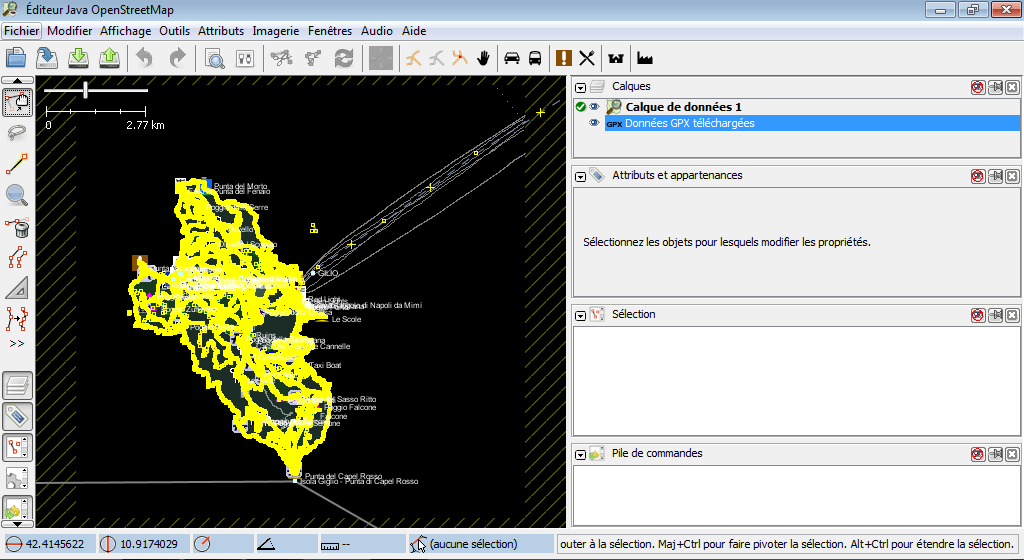Select the car preset icon
This screenshot has height=560, width=1024.
tap(511, 58)
